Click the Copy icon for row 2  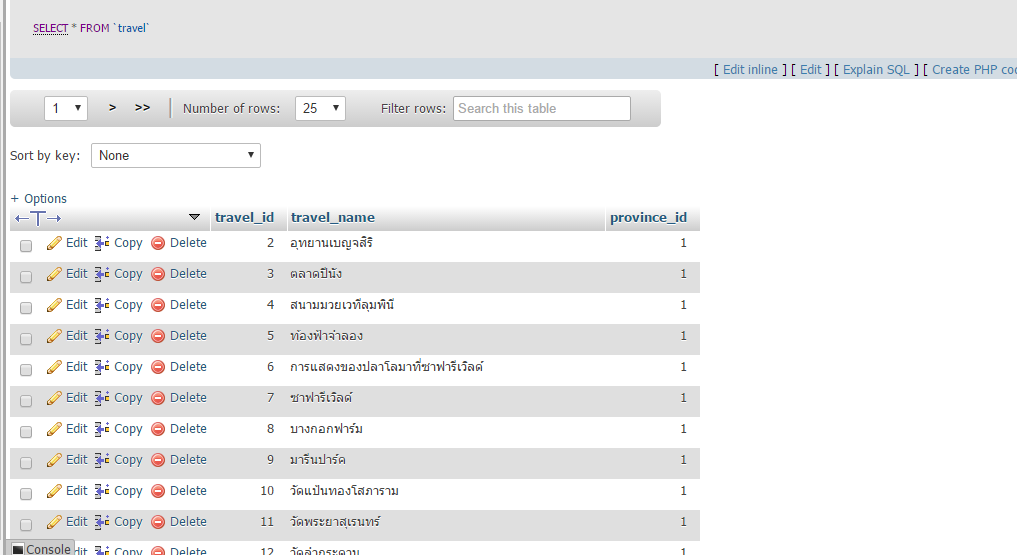(x=102, y=243)
